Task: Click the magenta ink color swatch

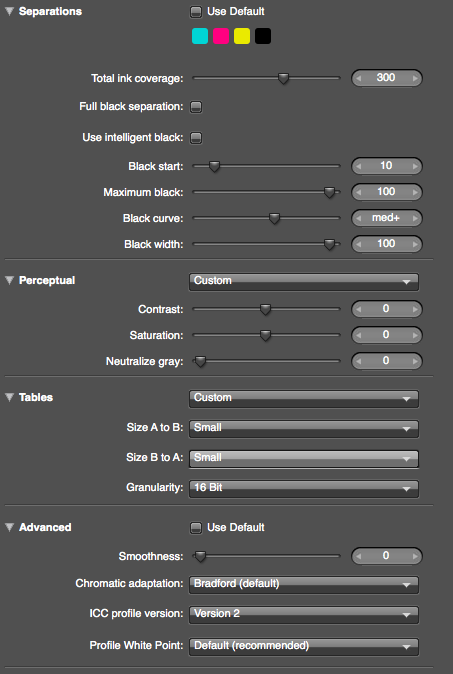Action: (221, 37)
